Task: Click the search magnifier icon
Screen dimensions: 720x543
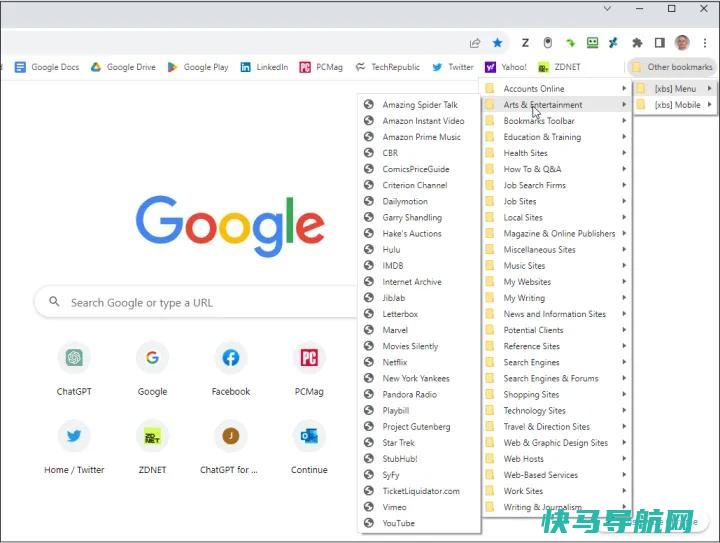Action: (54, 302)
